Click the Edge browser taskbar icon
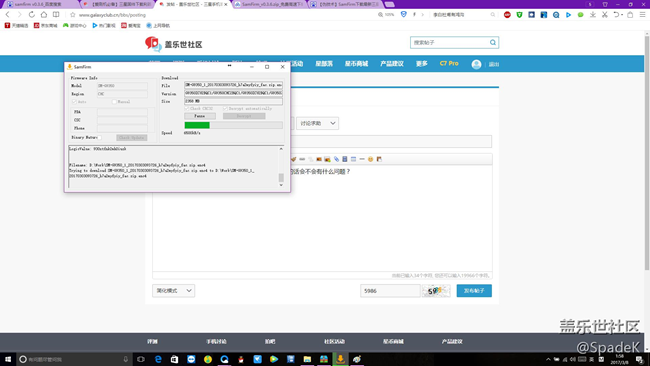 coord(158,359)
